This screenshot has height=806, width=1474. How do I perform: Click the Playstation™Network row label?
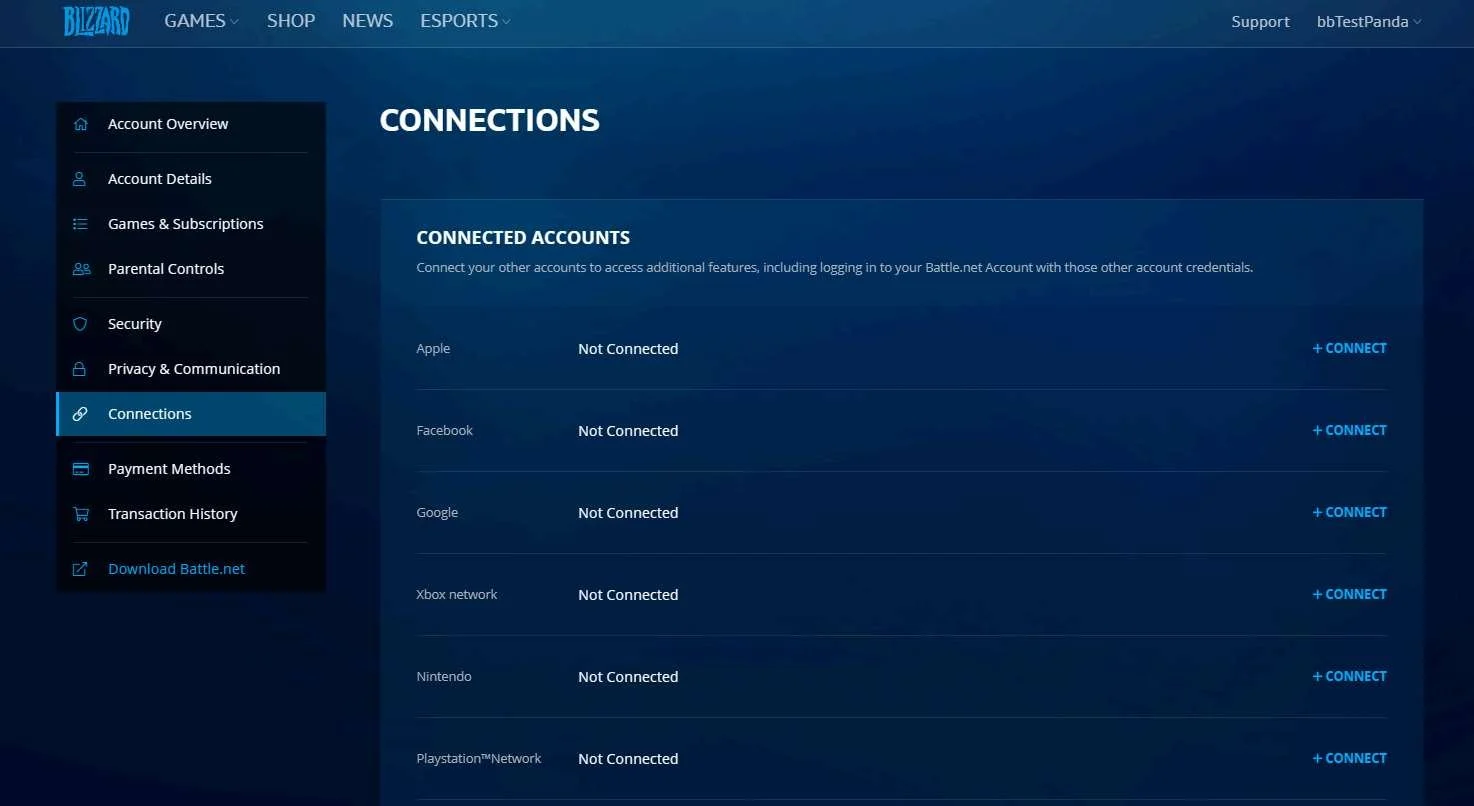479,759
